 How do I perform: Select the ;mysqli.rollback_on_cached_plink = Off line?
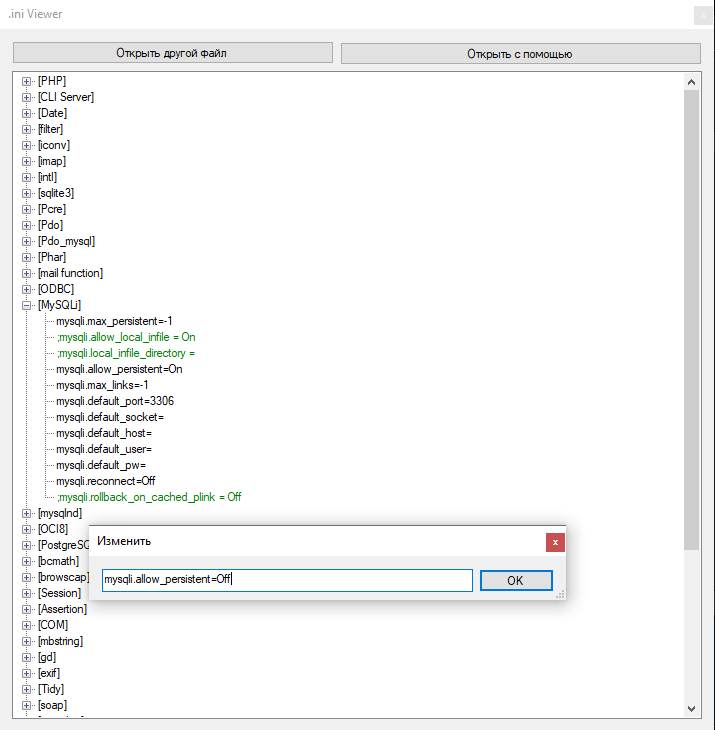pyautogui.click(x=149, y=497)
